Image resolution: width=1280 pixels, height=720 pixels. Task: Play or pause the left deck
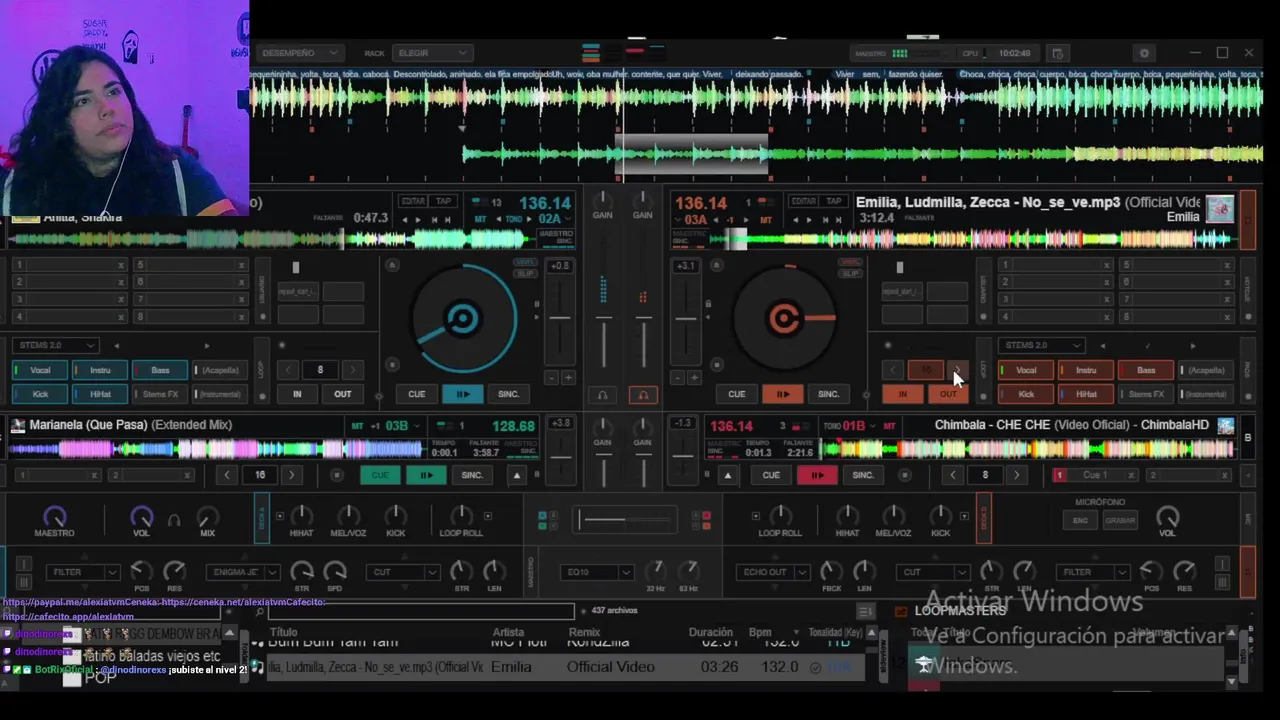click(x=463, y=394)
